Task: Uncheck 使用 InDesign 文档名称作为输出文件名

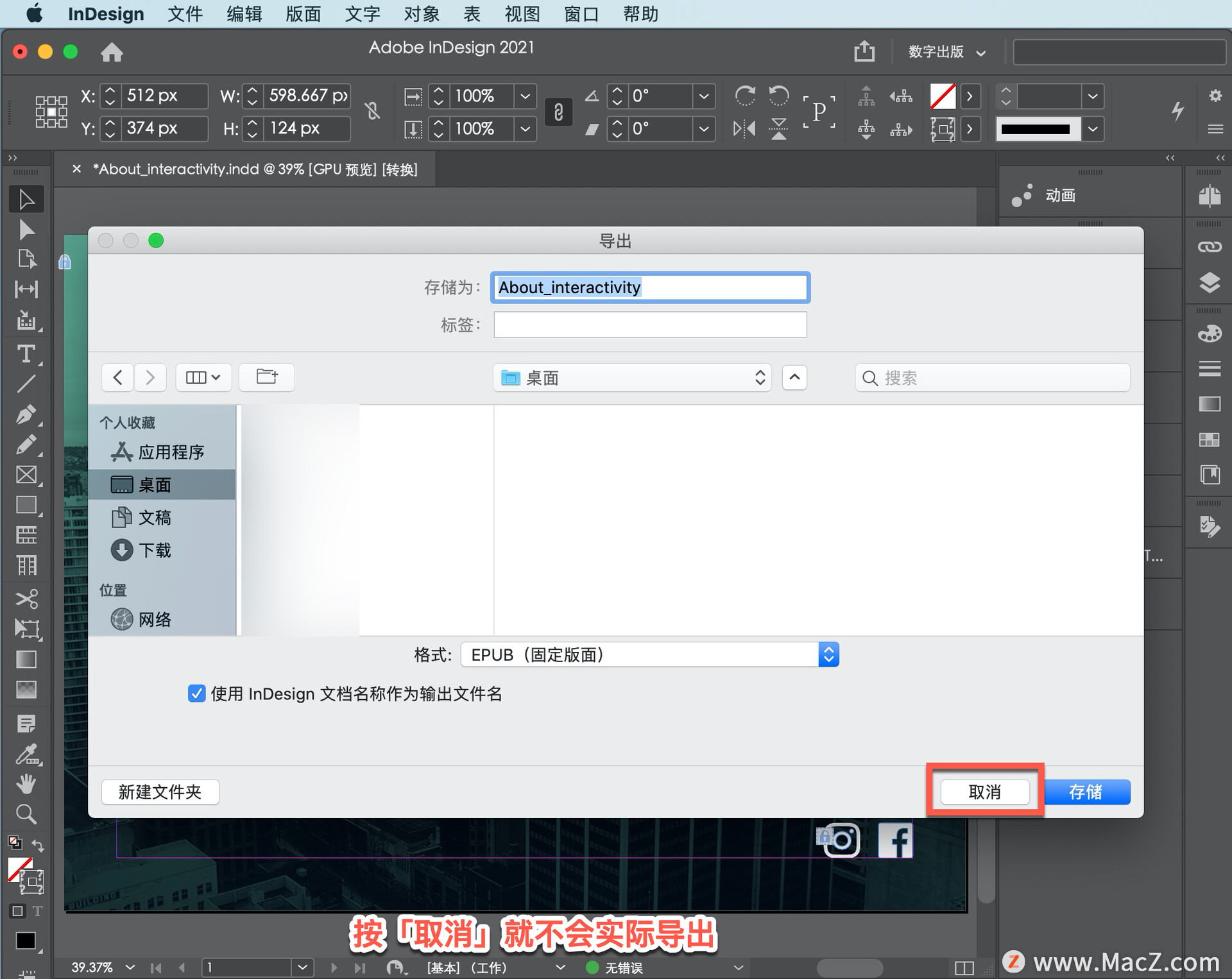Action: (x=196, y=694)
